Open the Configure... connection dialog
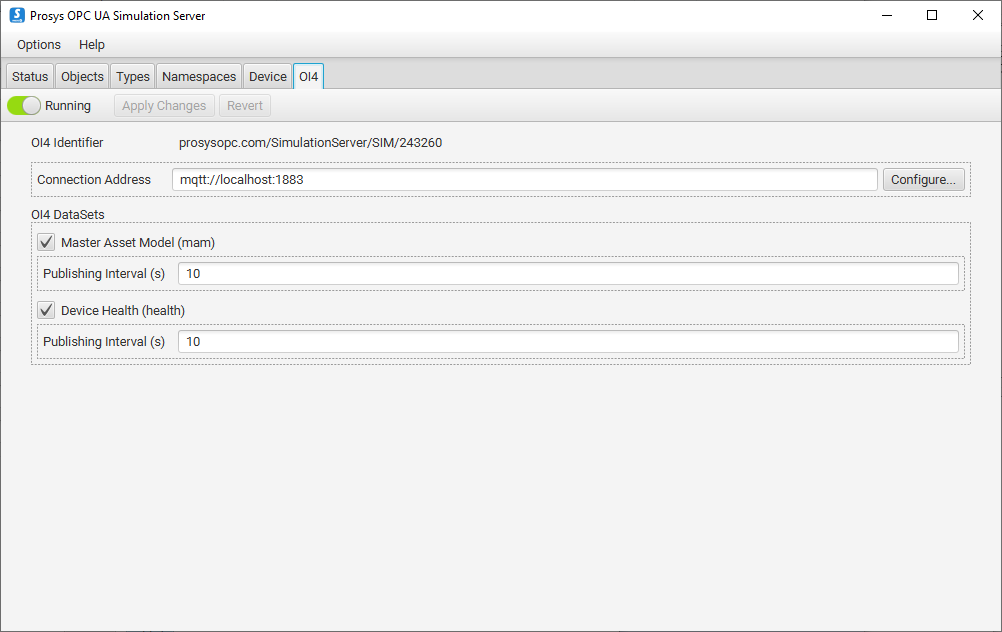The image size is (1002, 632). 923,180
